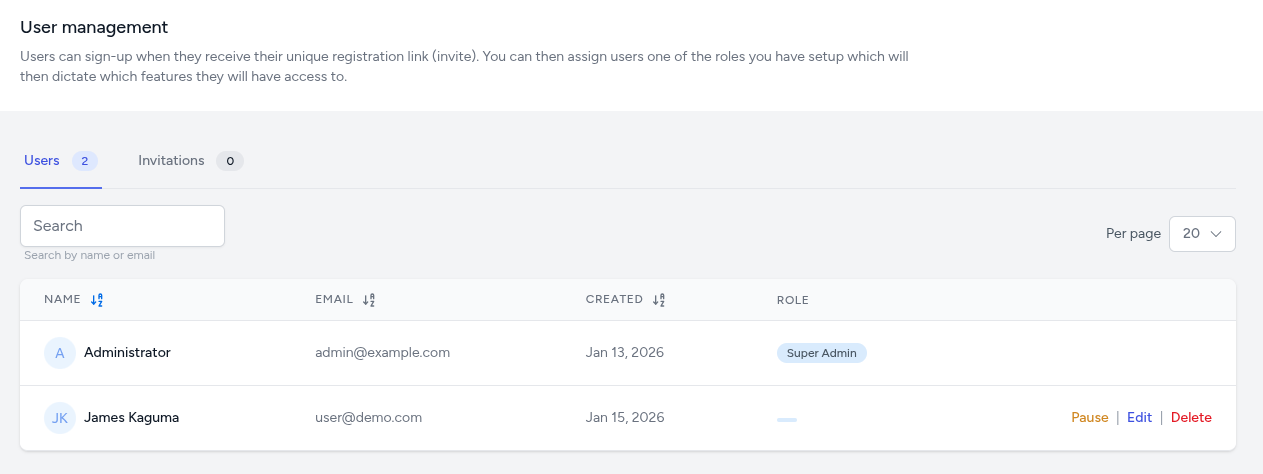The height and width of the screenshot is (474, 1263).
Task: Click the James Kaguma name
Action: [x=131, y=418]
